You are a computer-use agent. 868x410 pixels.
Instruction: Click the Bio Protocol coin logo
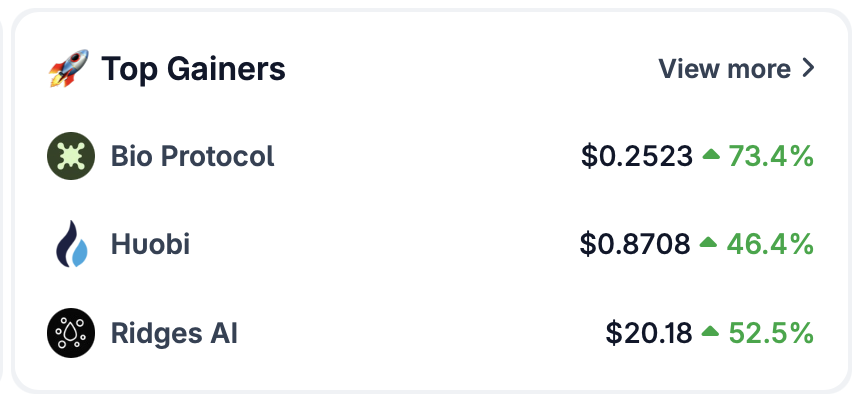pyautogui.click(x=71, y=156)
